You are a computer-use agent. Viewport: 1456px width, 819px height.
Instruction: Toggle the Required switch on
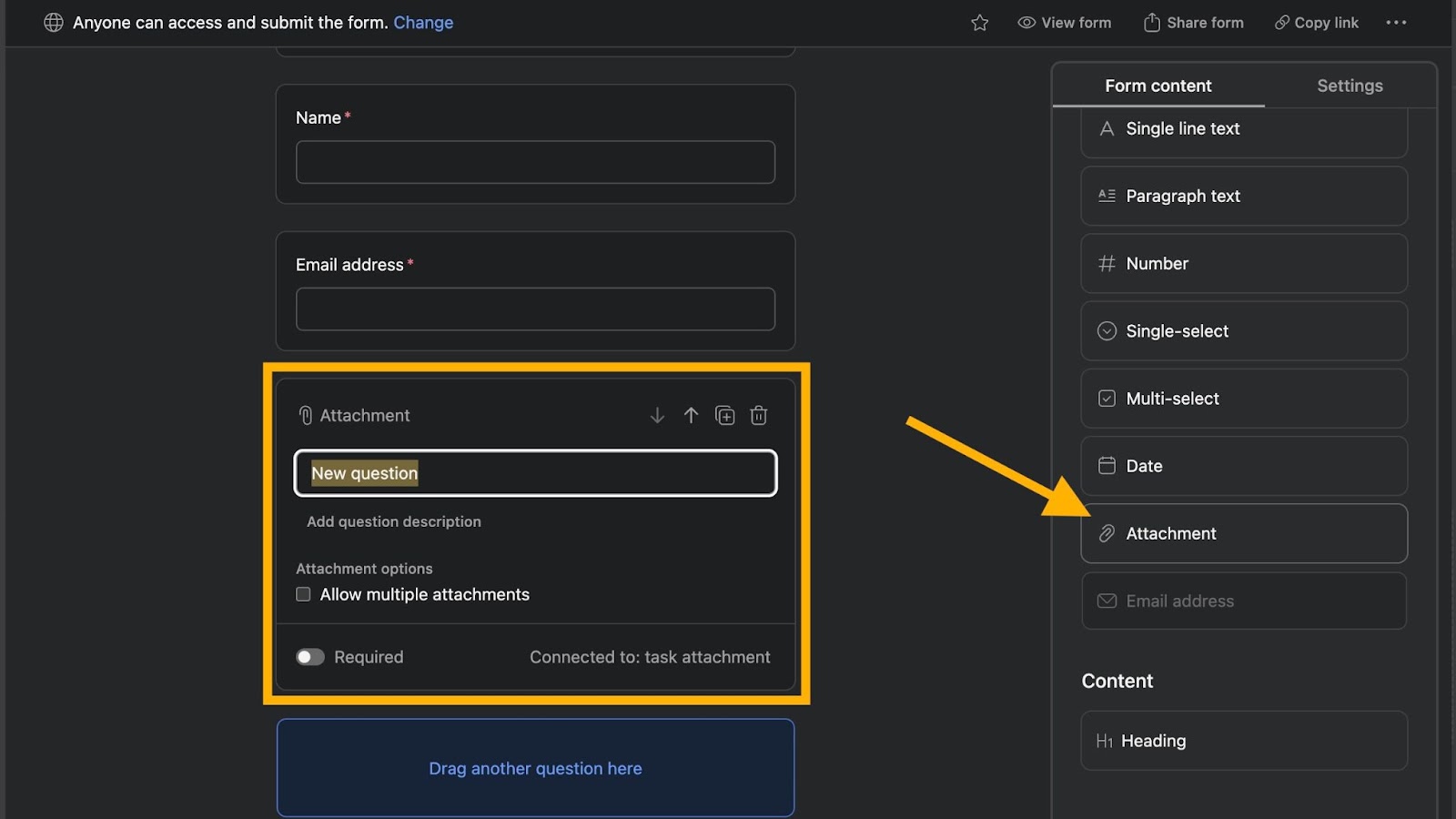(310, 657)
